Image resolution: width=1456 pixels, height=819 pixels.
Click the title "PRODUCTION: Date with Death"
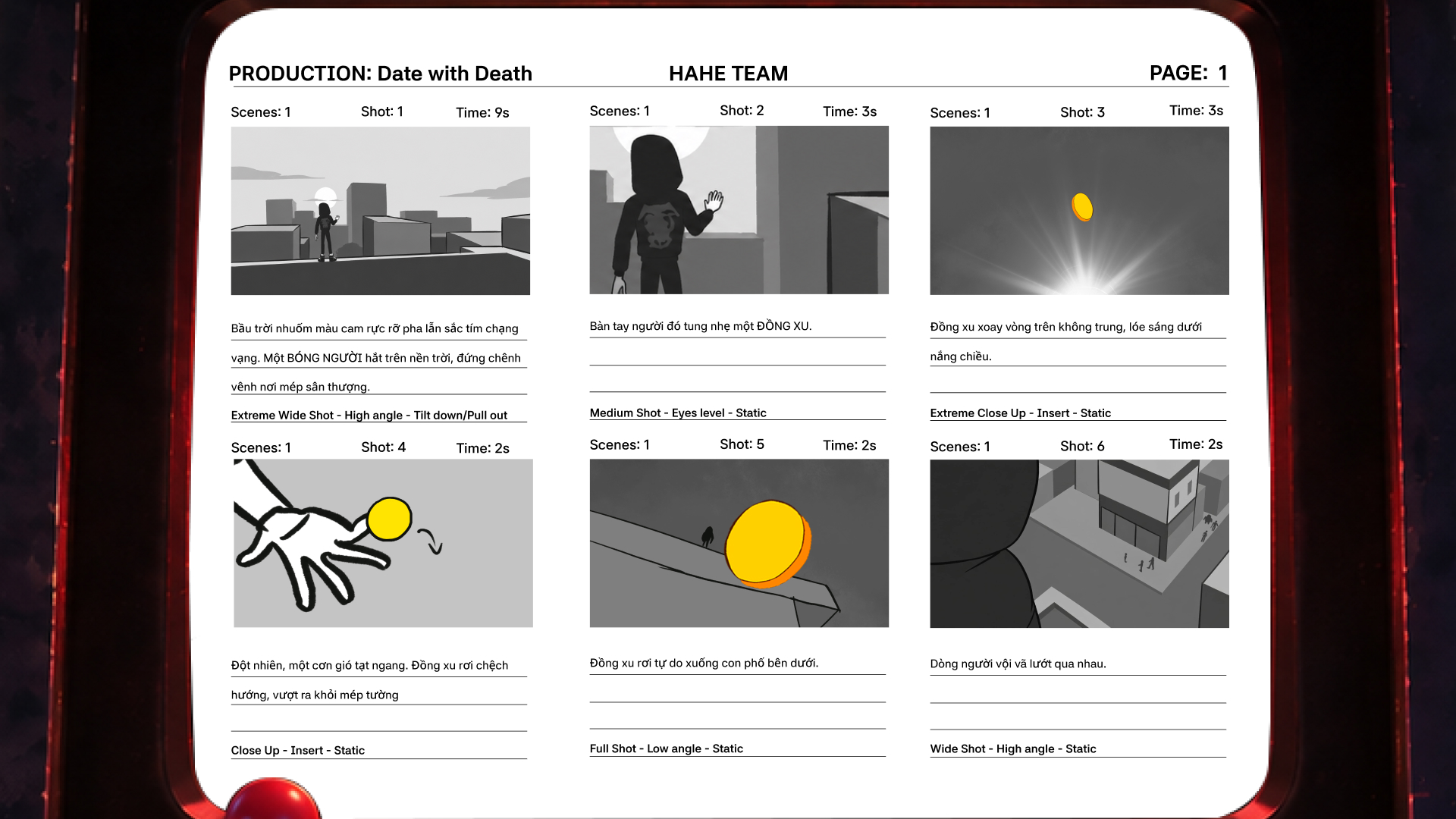coord(381,74)
